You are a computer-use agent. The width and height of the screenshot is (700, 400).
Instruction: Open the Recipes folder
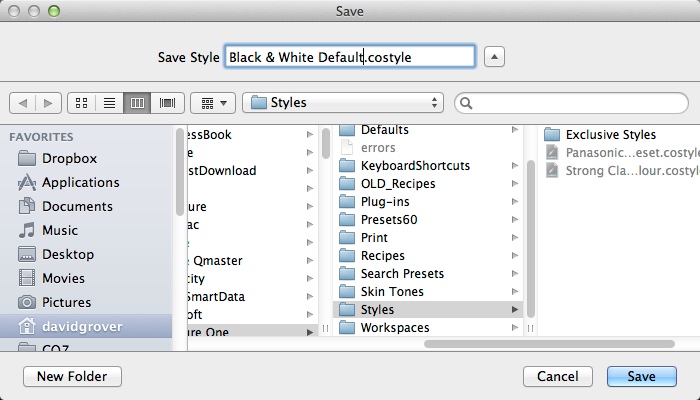coord(428,255)
